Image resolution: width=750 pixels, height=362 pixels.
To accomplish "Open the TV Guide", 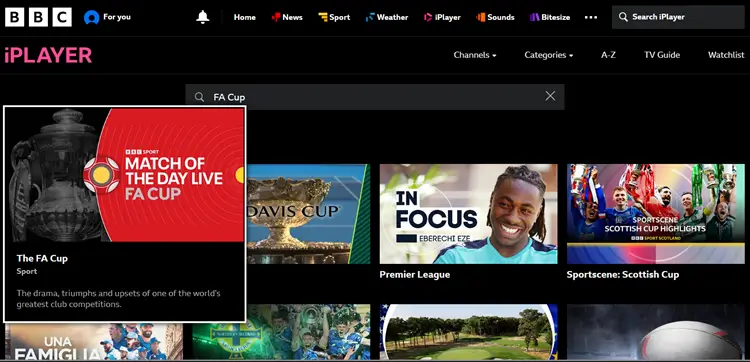I will (x=662, y=55).
